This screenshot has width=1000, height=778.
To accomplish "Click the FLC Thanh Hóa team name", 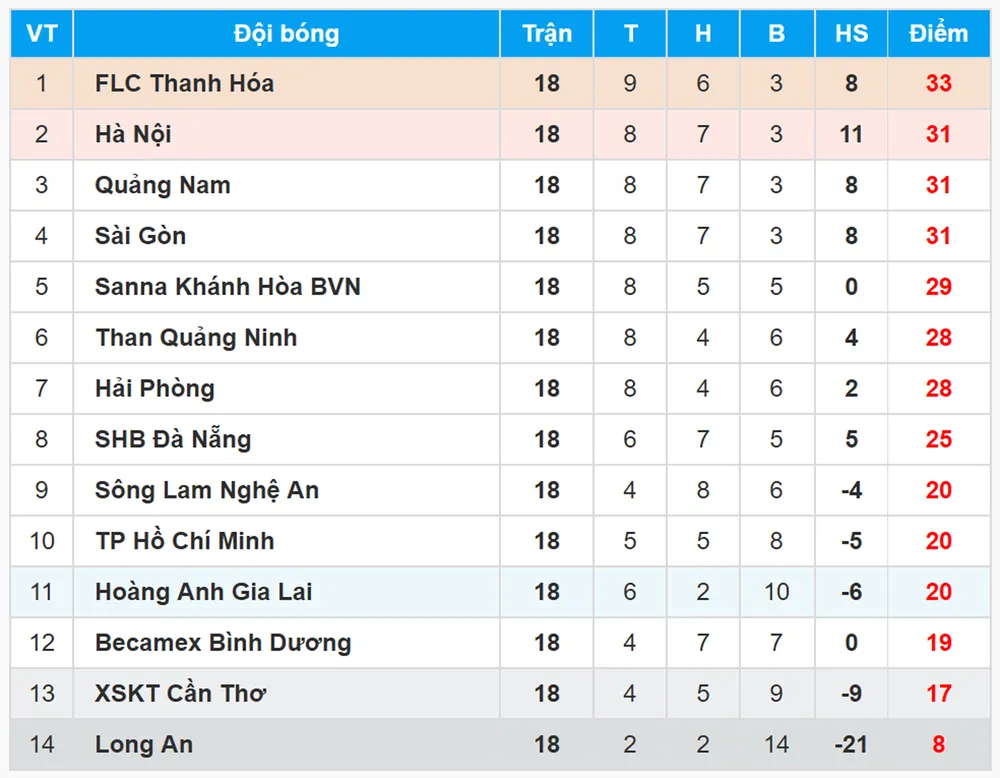I will 184,84.
